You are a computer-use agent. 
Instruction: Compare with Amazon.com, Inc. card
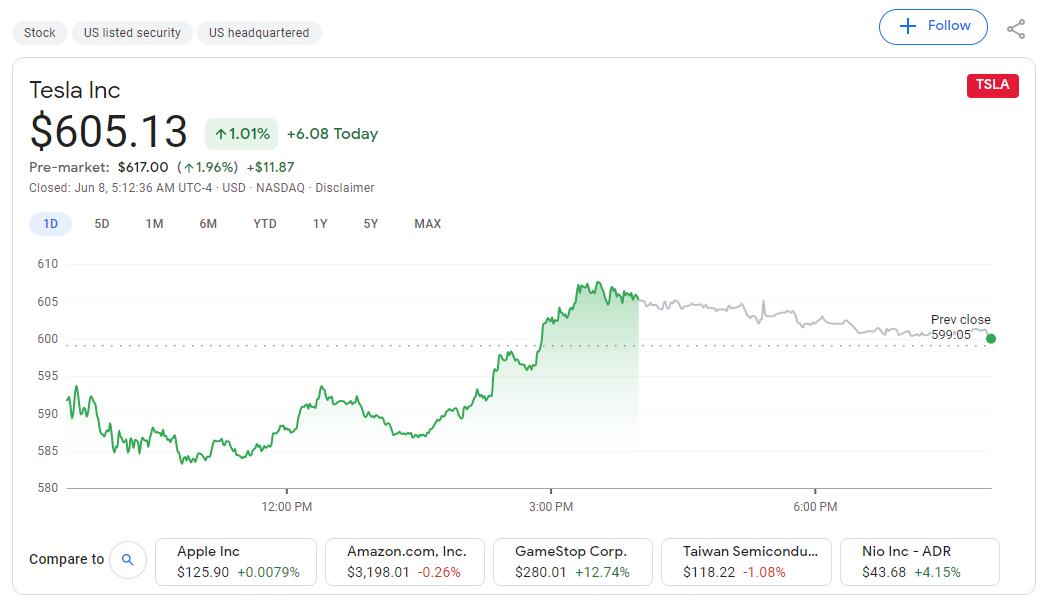click(405, 562)
